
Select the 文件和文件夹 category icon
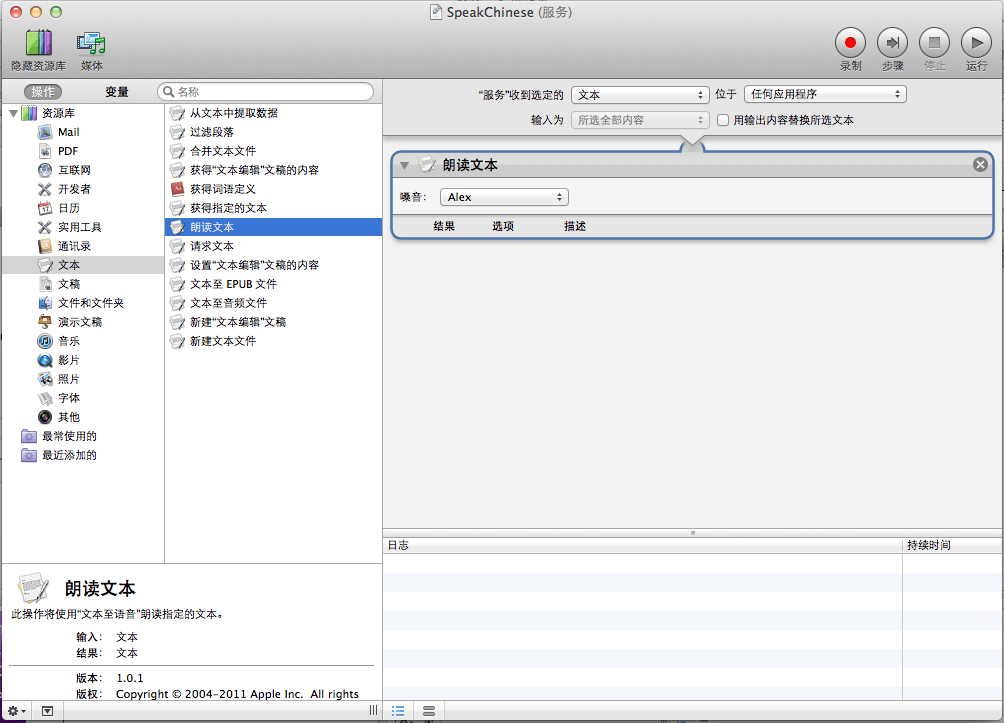point(45,303)
